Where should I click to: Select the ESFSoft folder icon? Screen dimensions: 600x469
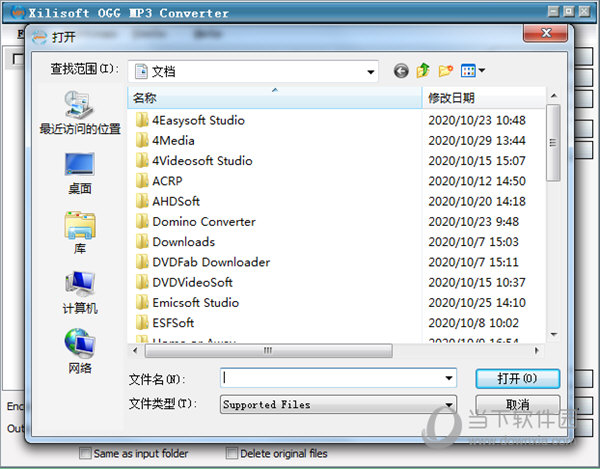[x=142, y=323]
